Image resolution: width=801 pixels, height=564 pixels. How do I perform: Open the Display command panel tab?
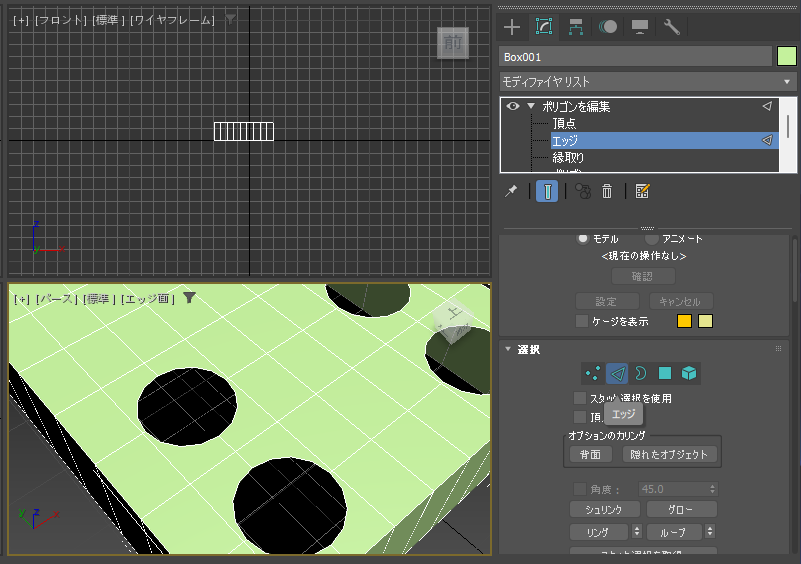coord(640,27)
